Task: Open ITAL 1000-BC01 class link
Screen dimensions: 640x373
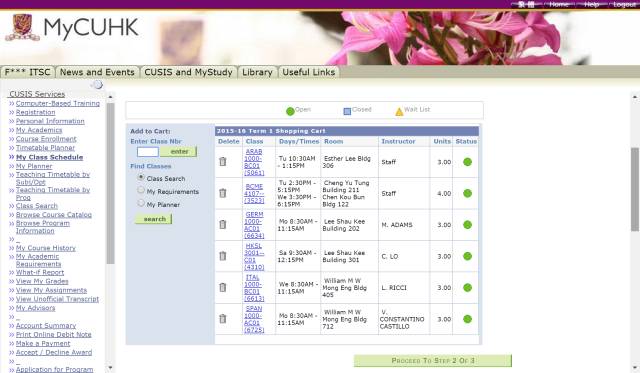Action: (253, 288)
